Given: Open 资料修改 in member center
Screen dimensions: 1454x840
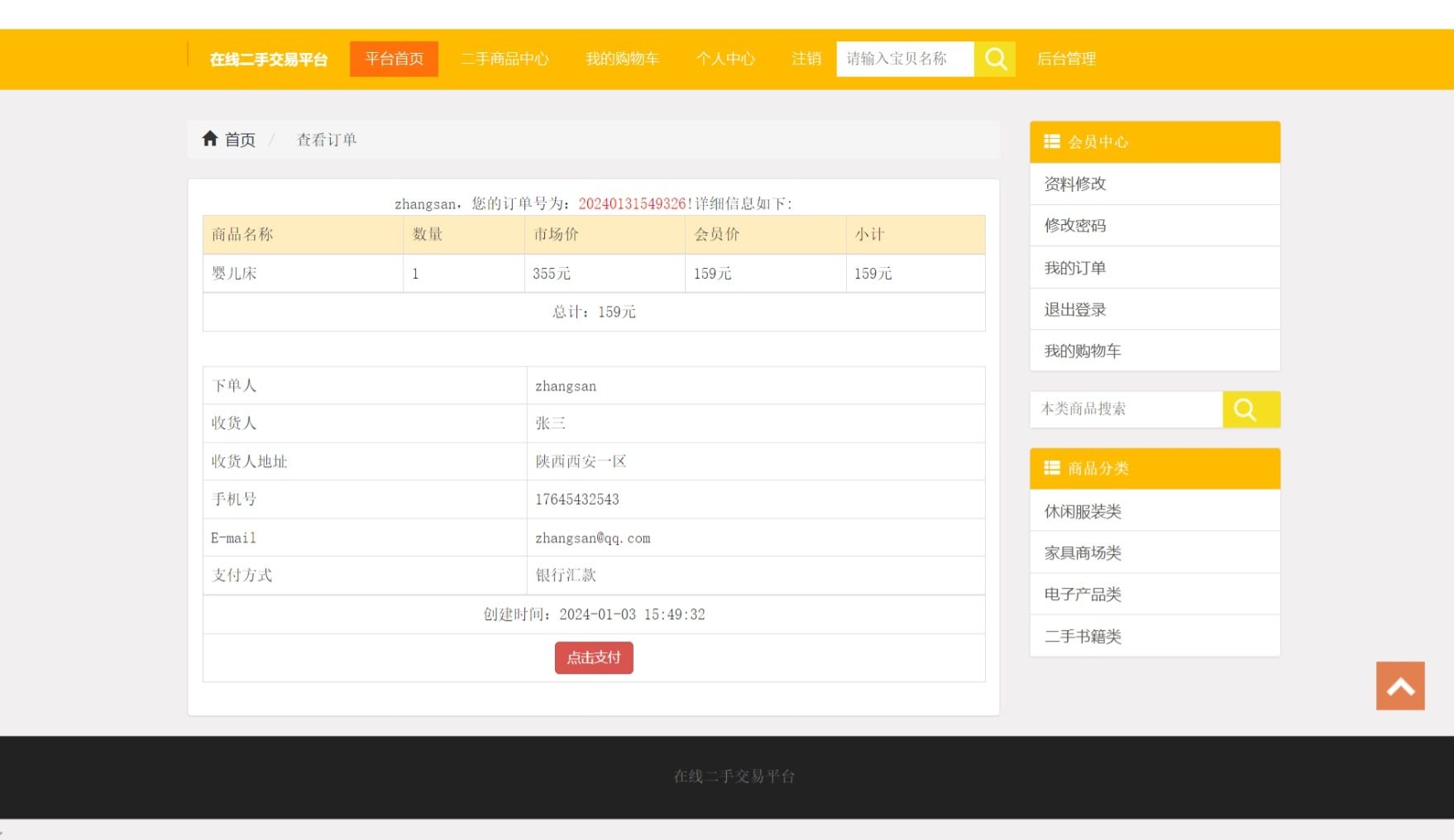Looking at the screenshot, I should (x=1074, y=184).
